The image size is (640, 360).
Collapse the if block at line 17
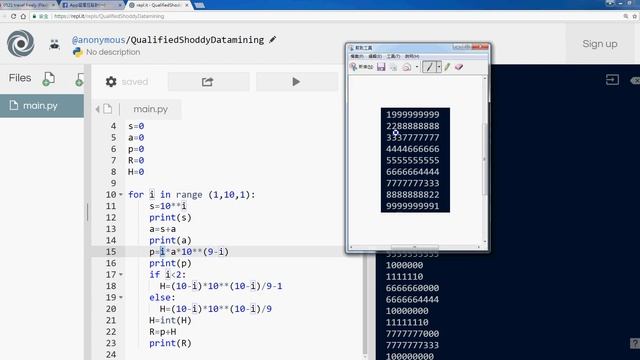click(x=121, y=275)
